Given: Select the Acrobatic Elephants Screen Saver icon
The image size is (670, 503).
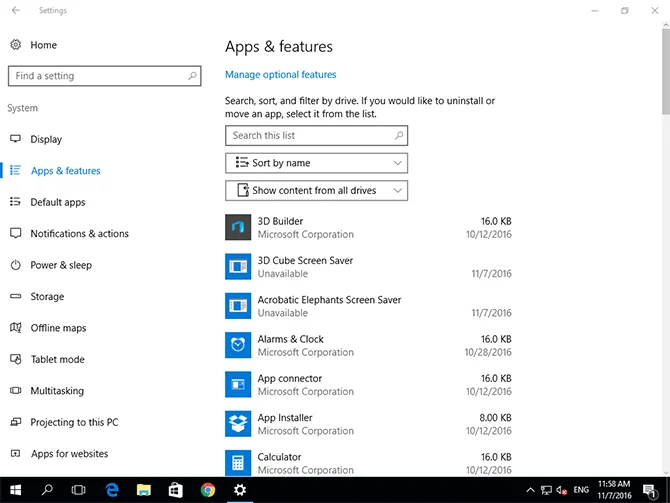Looking at the screenshot, I should 238,306.
